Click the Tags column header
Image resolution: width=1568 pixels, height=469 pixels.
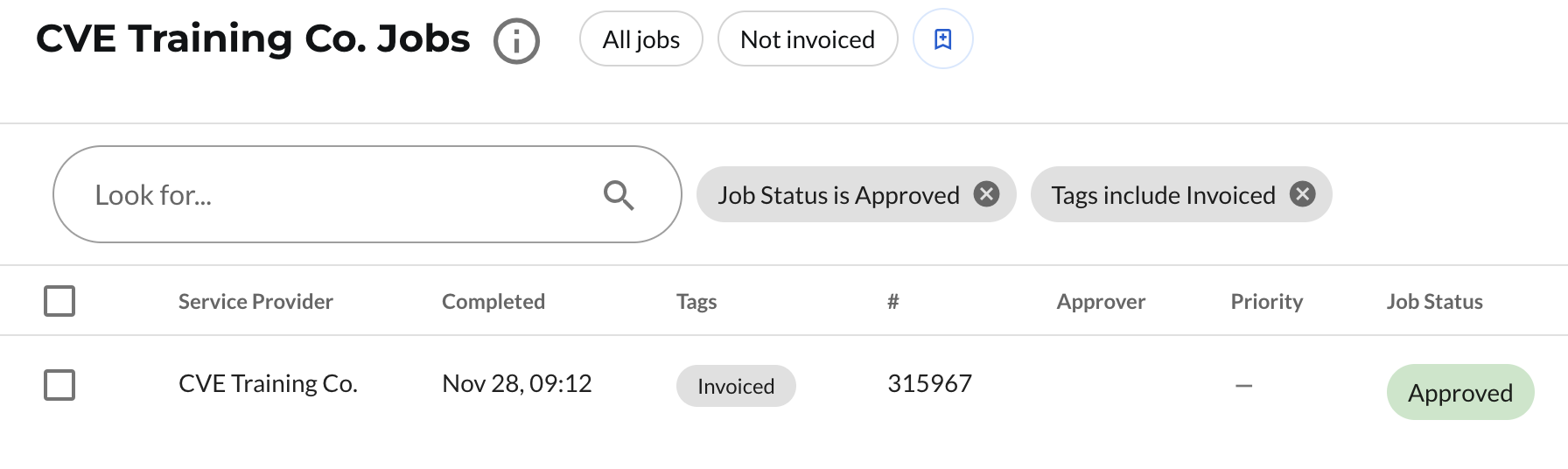pos(696,302)
